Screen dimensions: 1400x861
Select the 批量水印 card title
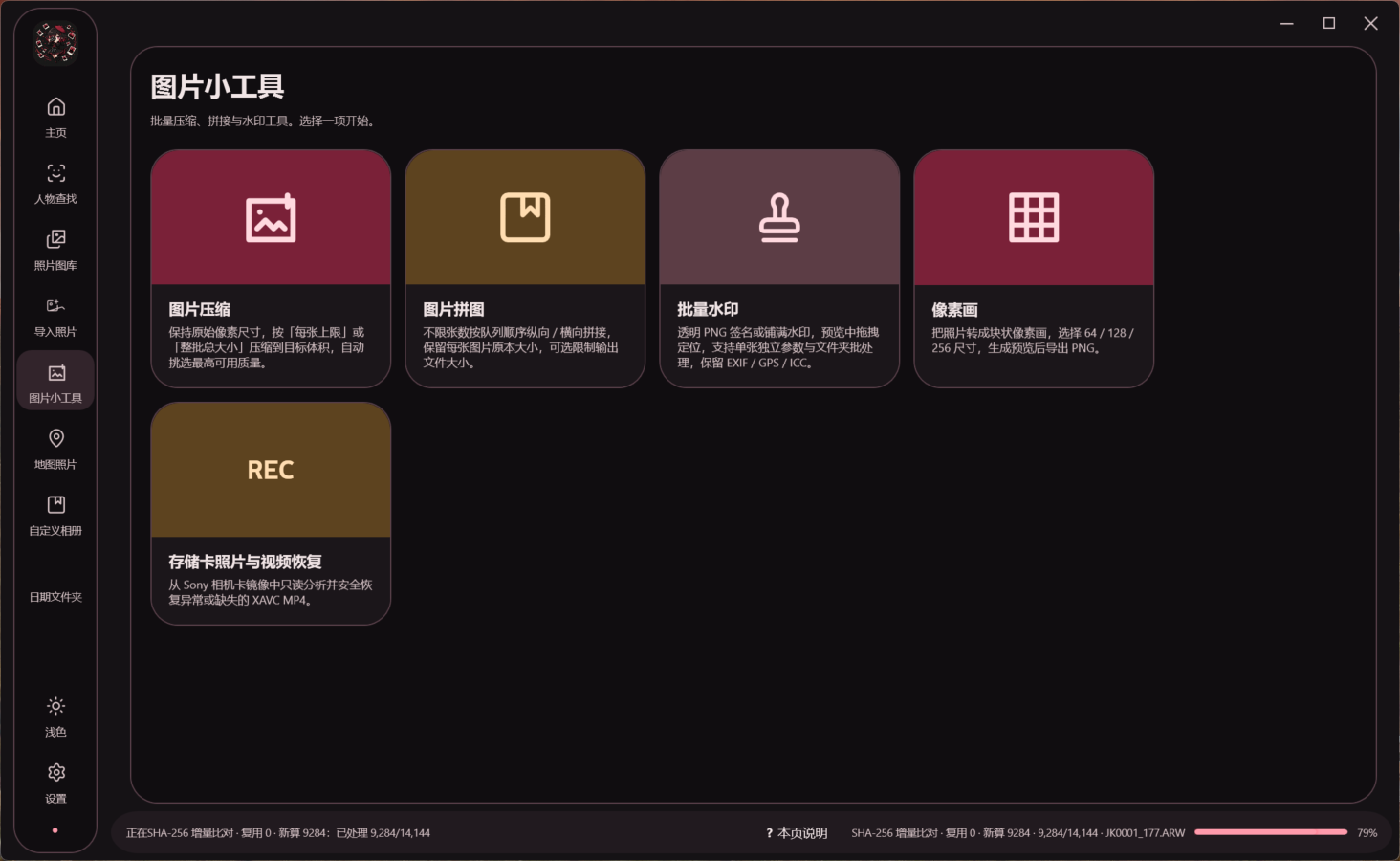(708, 309)
